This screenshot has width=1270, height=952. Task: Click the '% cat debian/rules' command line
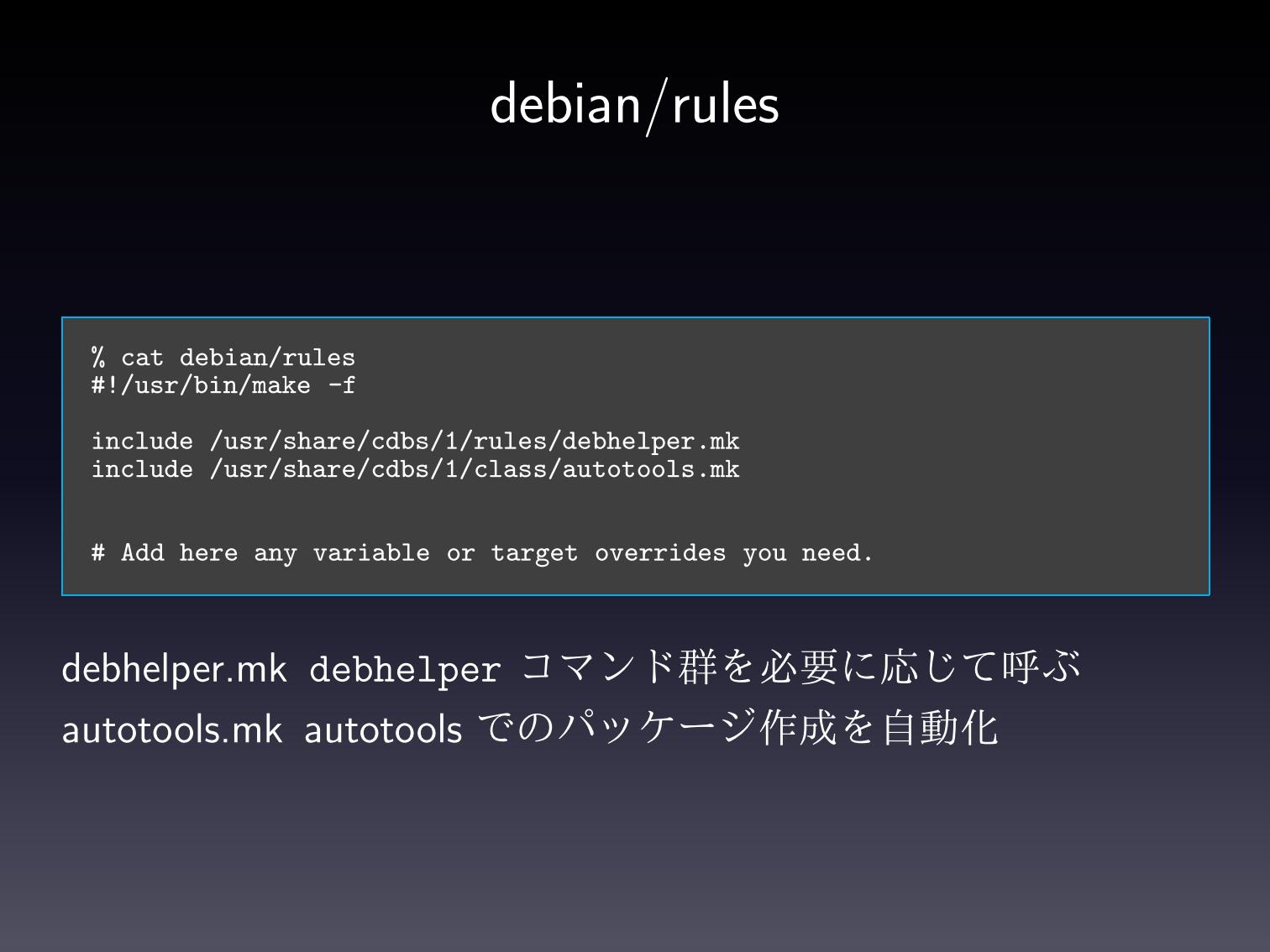click(x=223, y=358)
